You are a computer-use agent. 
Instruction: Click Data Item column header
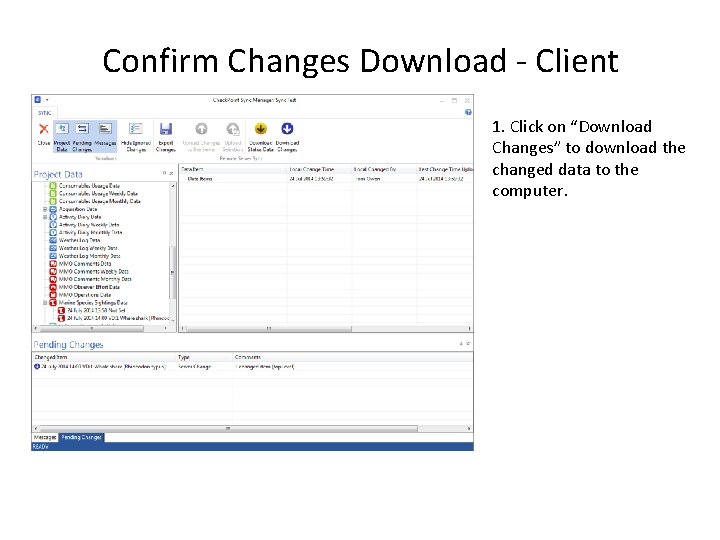[x=233, y=169]
